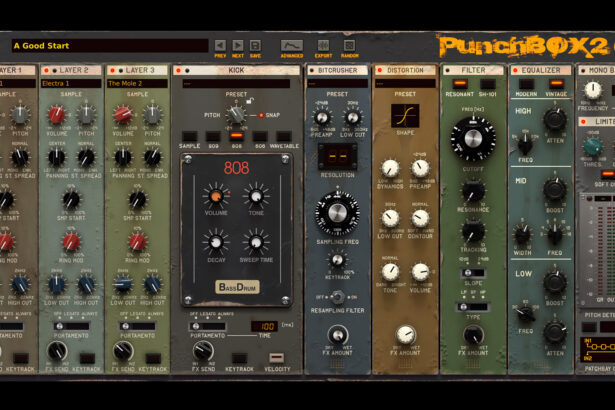Click the Distortion FX AMOUNT knob

coord(405,335)
